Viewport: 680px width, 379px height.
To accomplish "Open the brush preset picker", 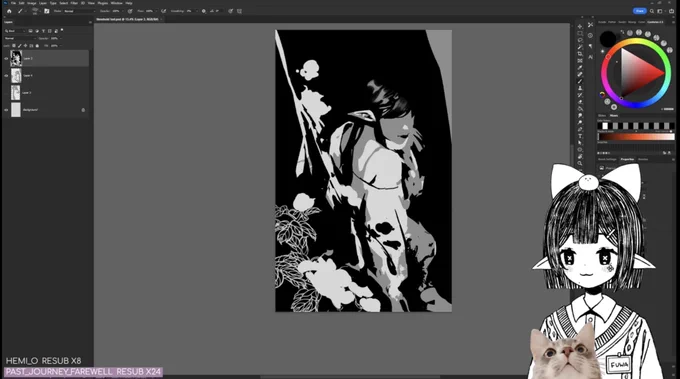I will (35, 11).
